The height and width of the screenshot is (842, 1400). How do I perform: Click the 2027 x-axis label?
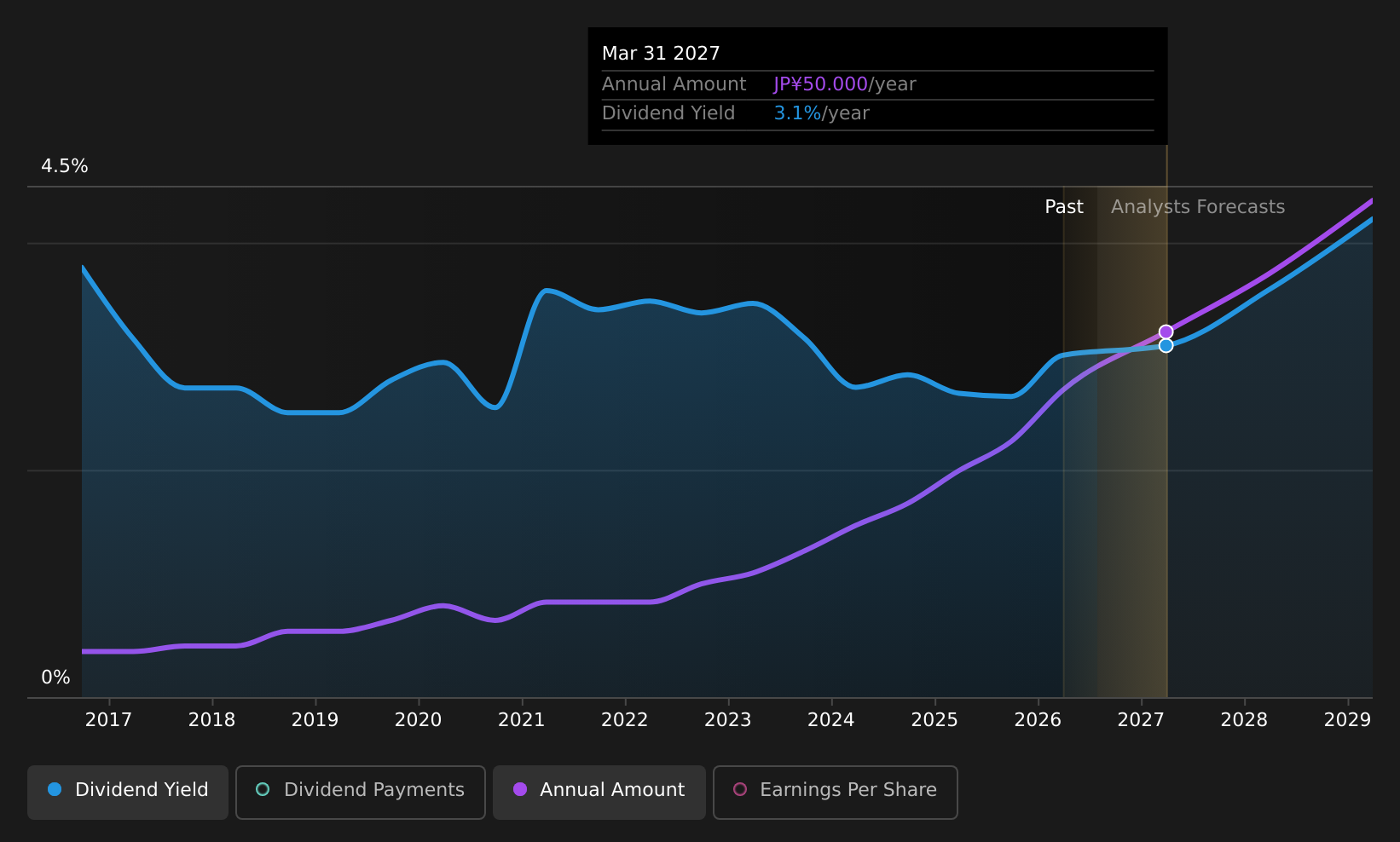point(1141,720)
